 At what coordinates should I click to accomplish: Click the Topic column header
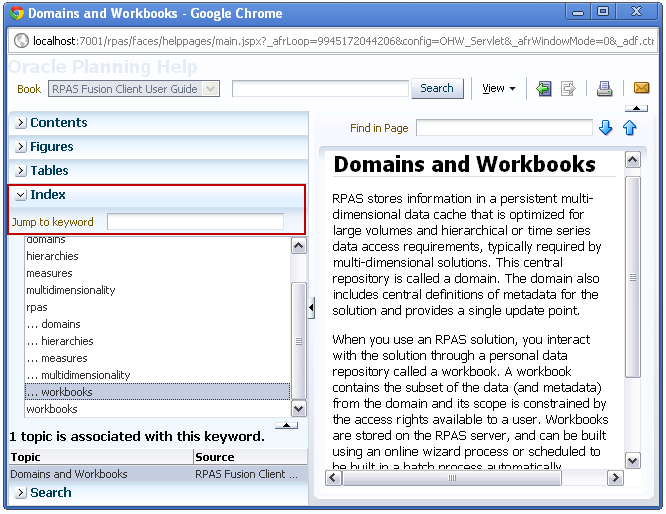pos(101,457)
